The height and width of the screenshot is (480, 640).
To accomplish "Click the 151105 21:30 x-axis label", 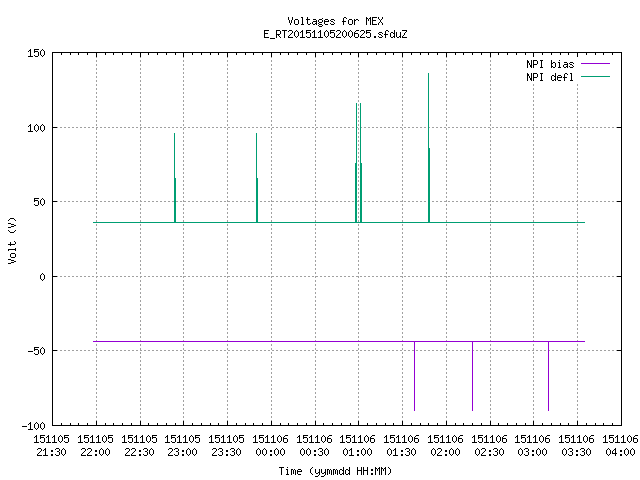I will pos(51,446).
